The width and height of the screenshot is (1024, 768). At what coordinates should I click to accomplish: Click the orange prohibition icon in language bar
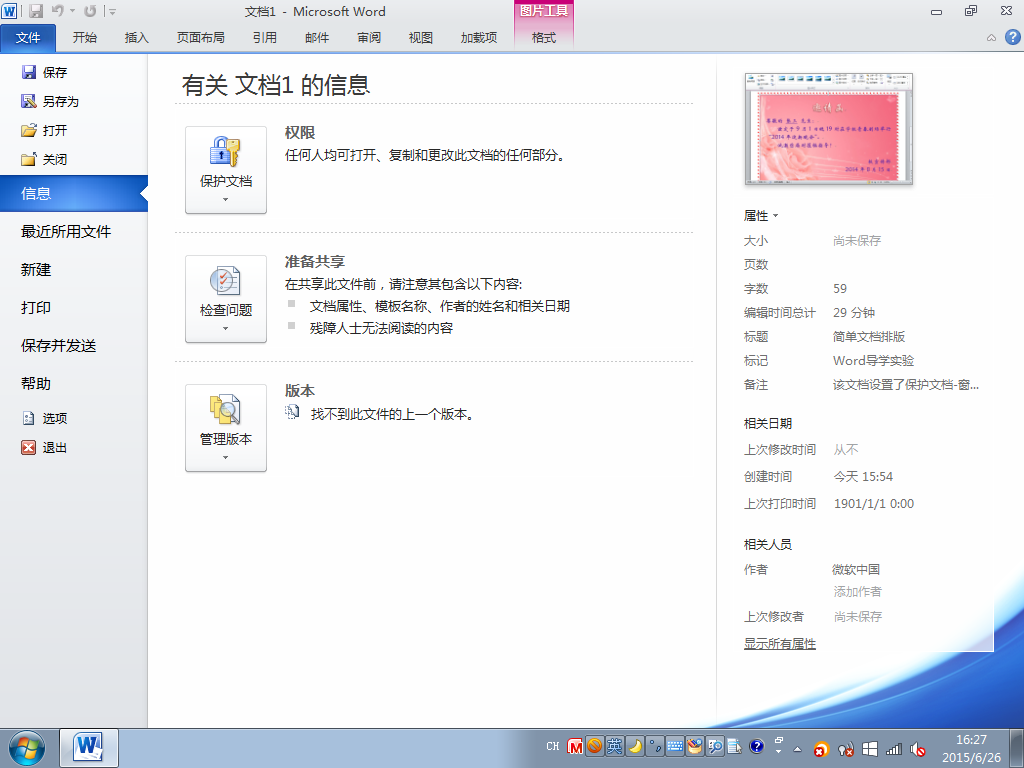[594, 746]
